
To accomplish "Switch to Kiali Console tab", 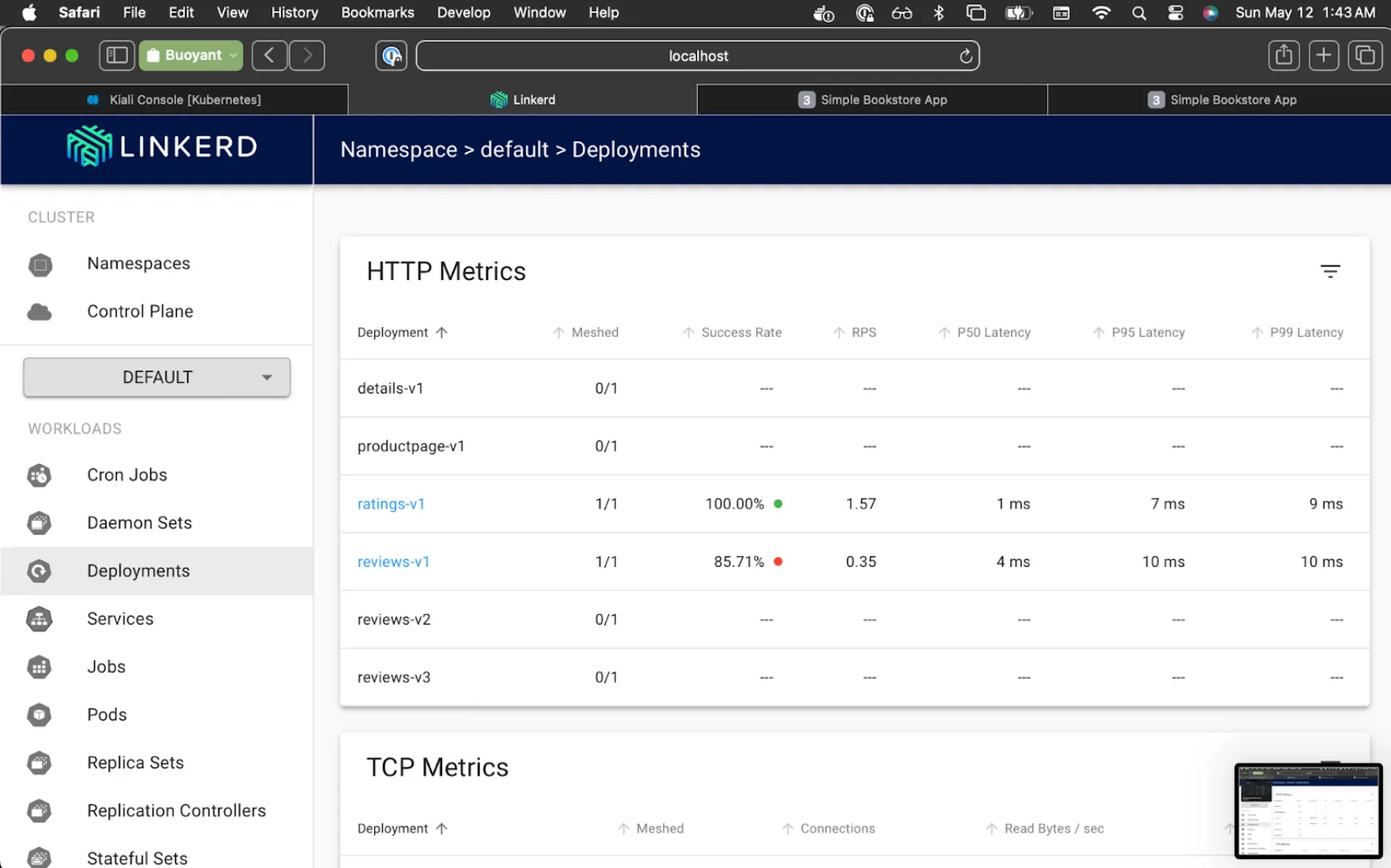I will tap(174, 100).
